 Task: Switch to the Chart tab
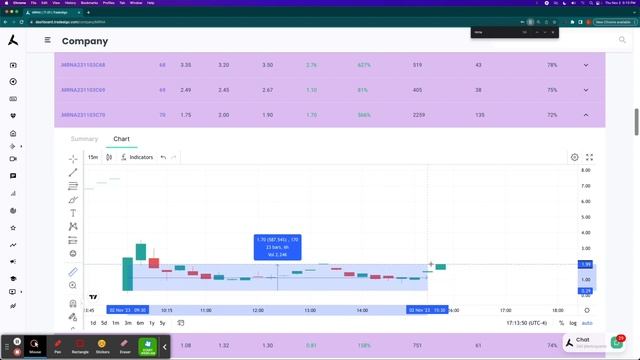coord(121,139)
